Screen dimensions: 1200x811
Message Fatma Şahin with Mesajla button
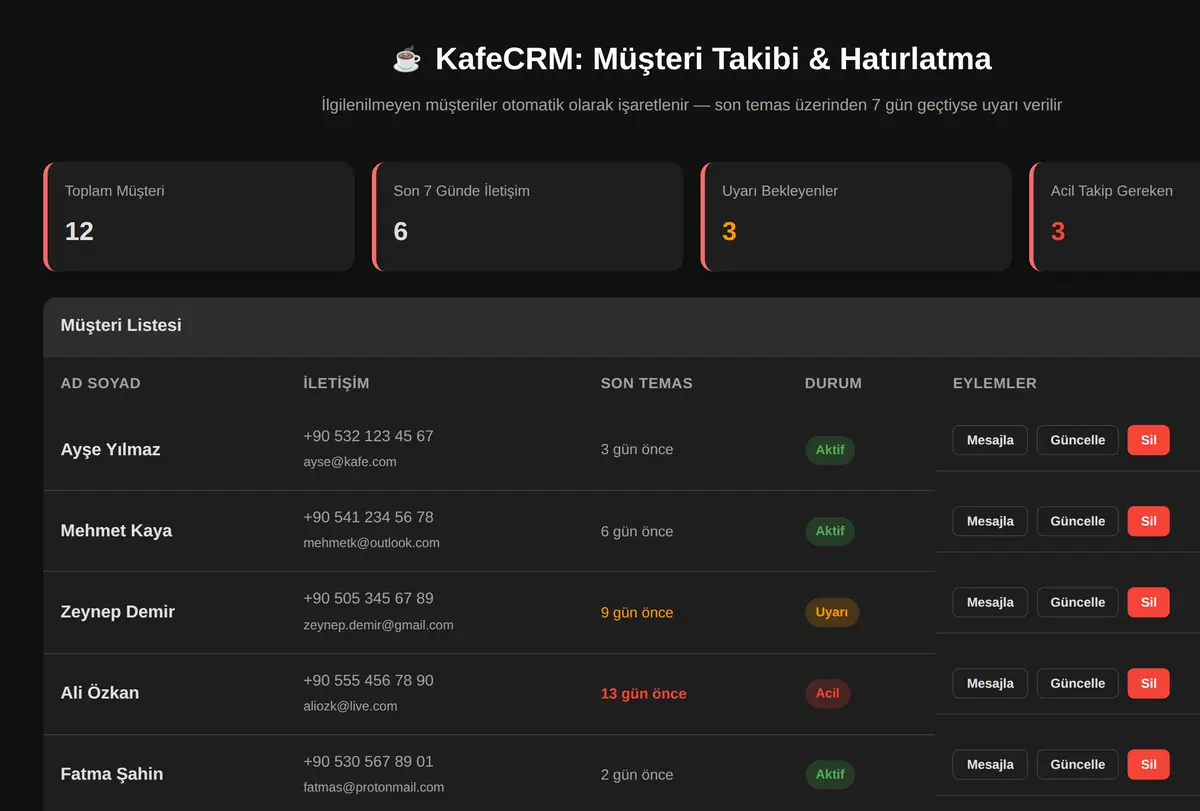tap(990, 764)
